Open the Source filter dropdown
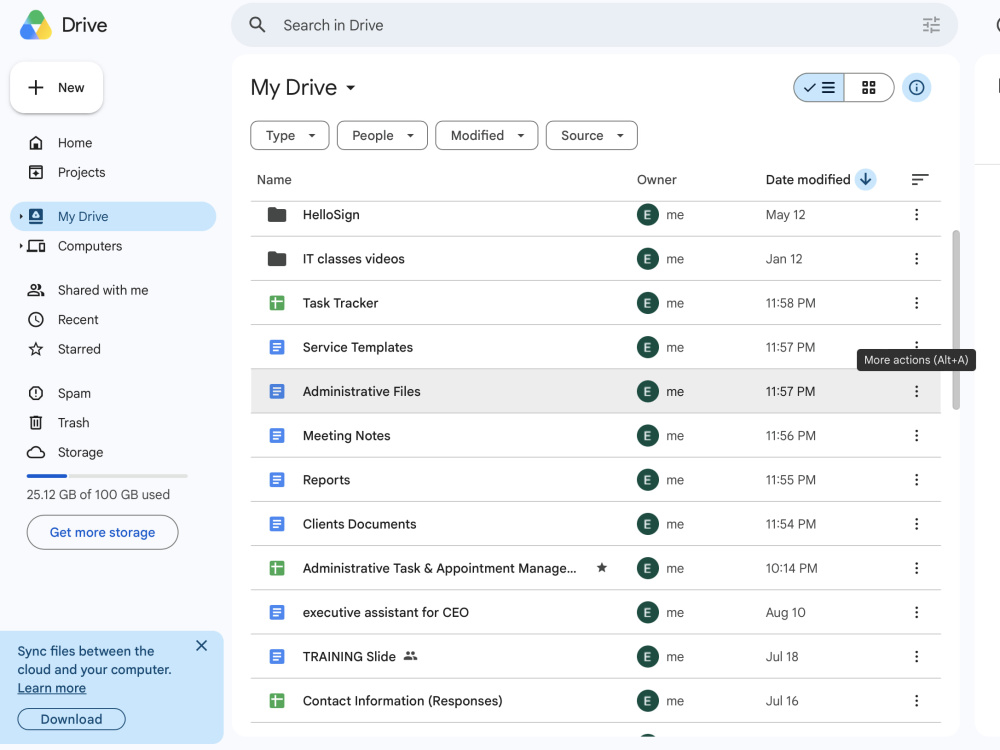 [x=591, y=135]
